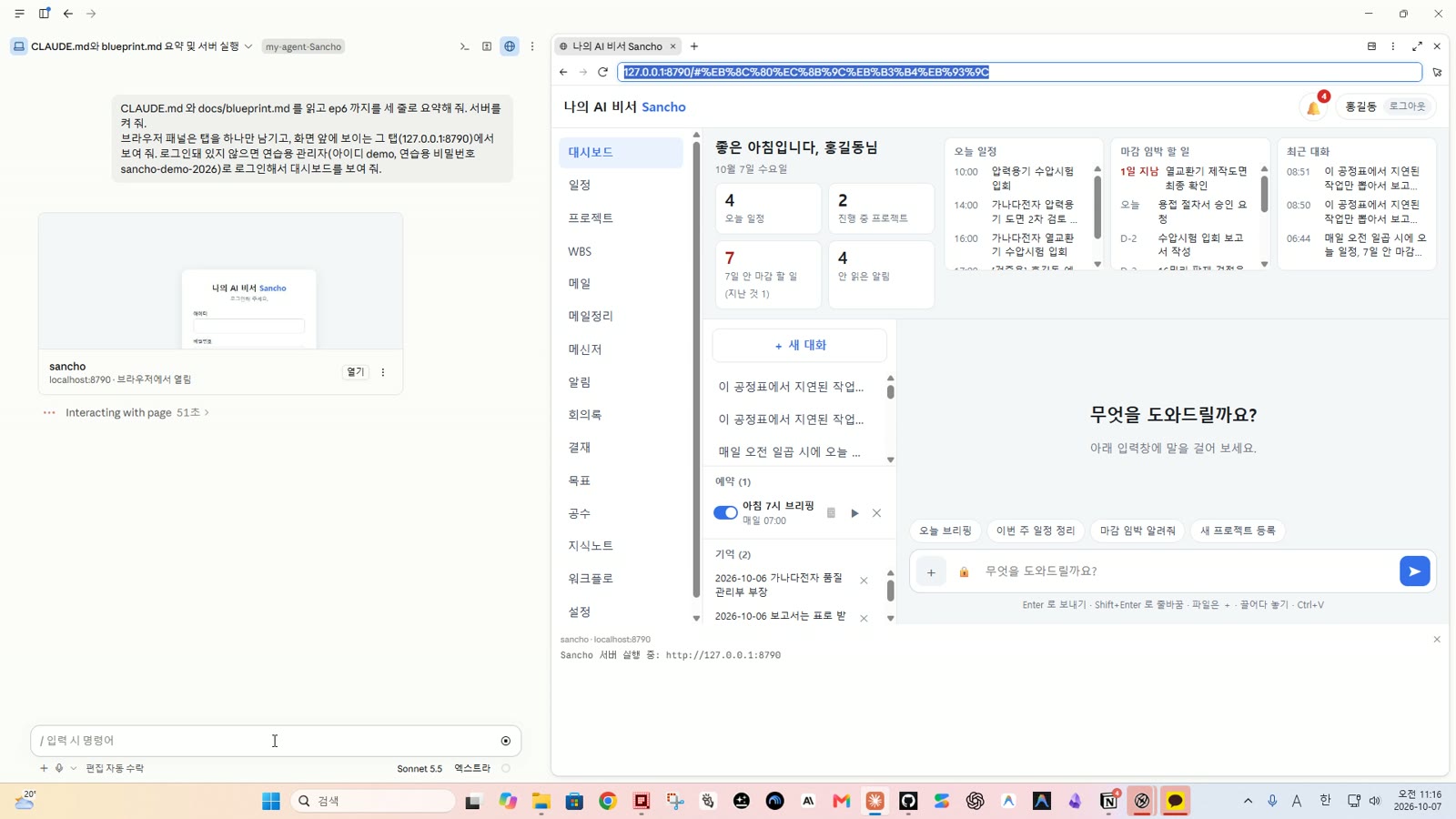
Task: Click the globe browser panel icon
Action: click(510, 46)
